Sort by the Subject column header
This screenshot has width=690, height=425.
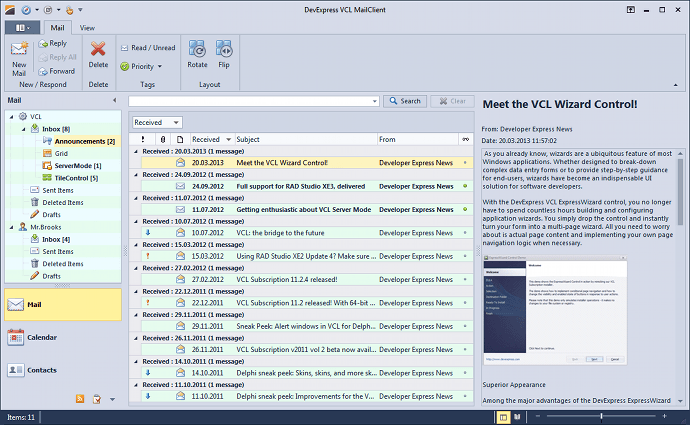[x=306, y=139]
